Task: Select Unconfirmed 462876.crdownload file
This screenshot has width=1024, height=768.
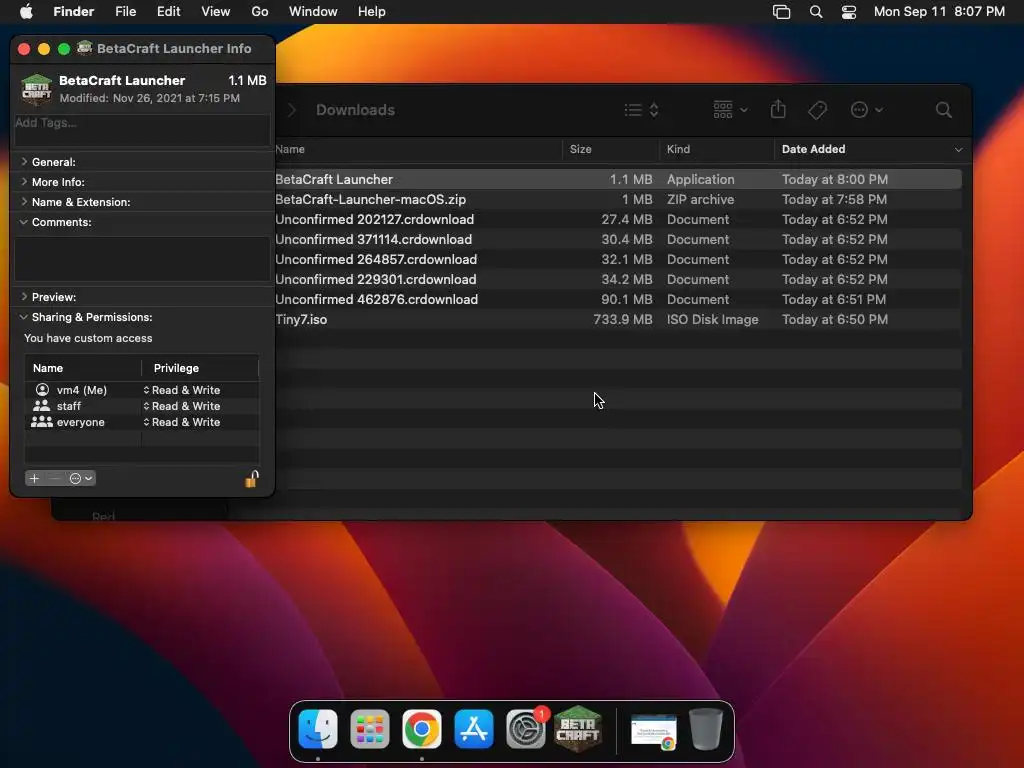Action: 618,300
